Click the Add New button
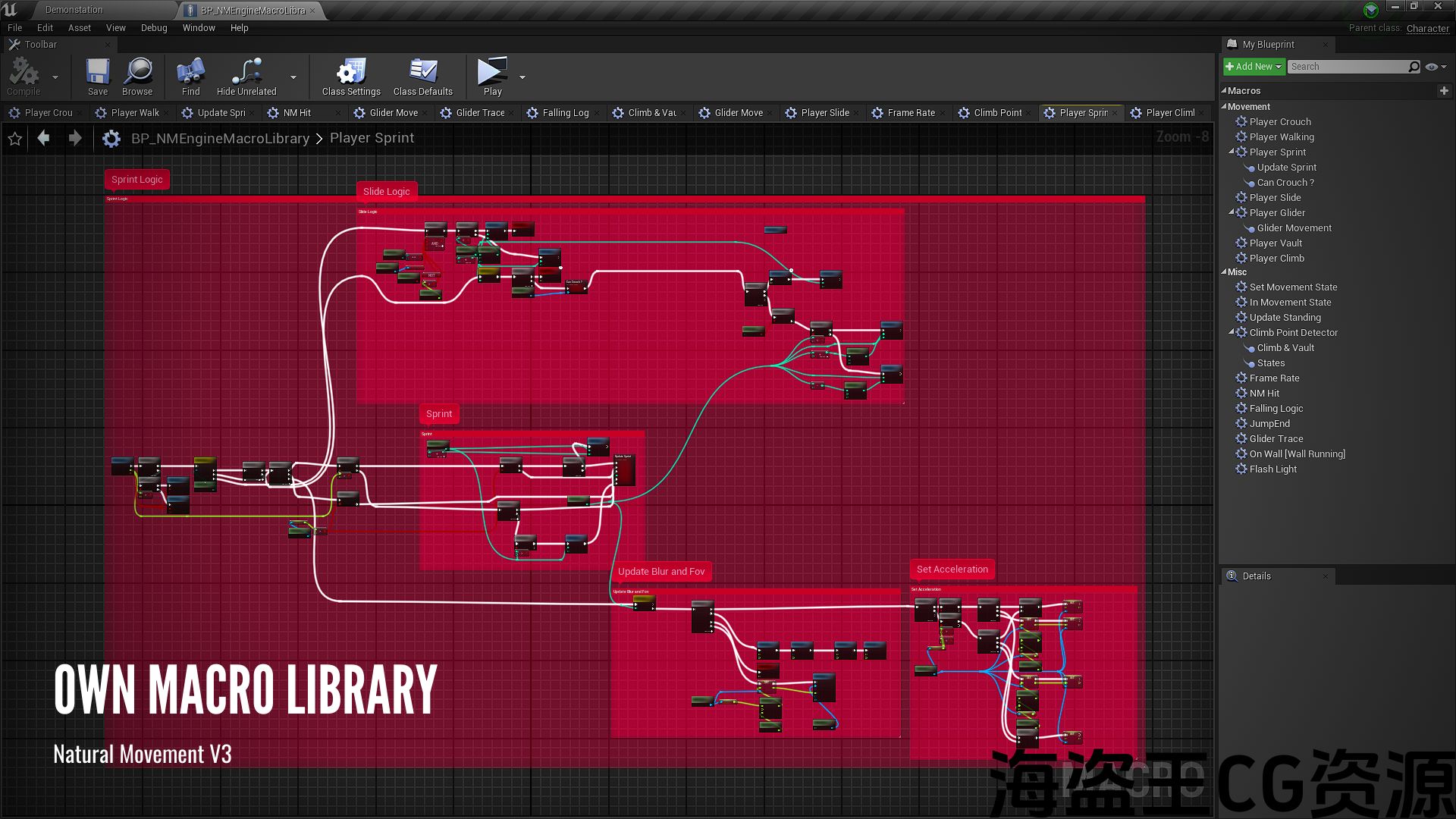Screen dimensions: 1456x819 [1253, 67]
